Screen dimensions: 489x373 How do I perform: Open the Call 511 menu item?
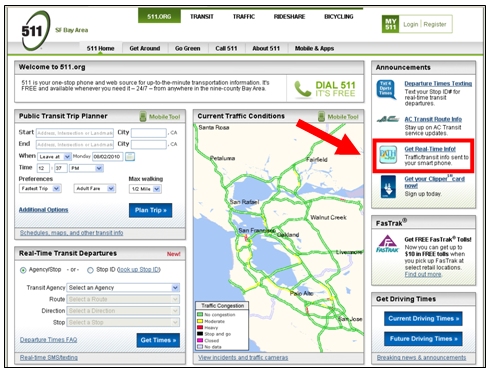click(226, 48)
